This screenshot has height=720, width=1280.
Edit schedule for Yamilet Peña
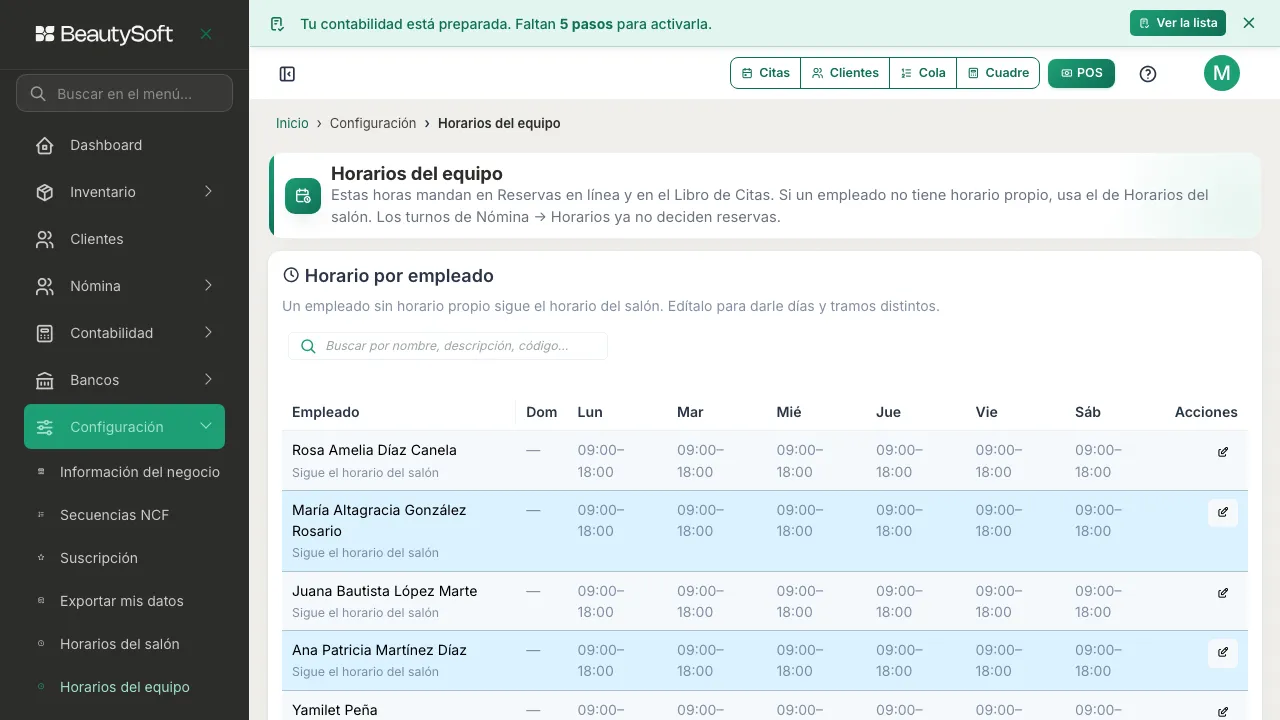click(1223, 712)
